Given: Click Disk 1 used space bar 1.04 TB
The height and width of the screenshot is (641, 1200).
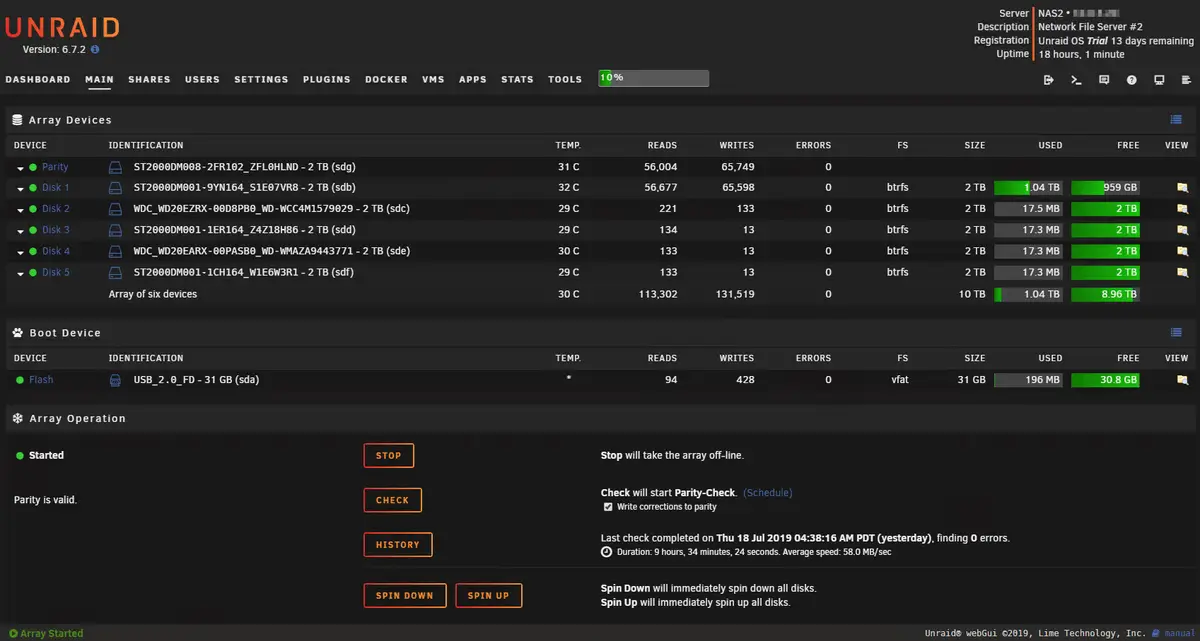Looking at the screenshot, I should 1029,188.
